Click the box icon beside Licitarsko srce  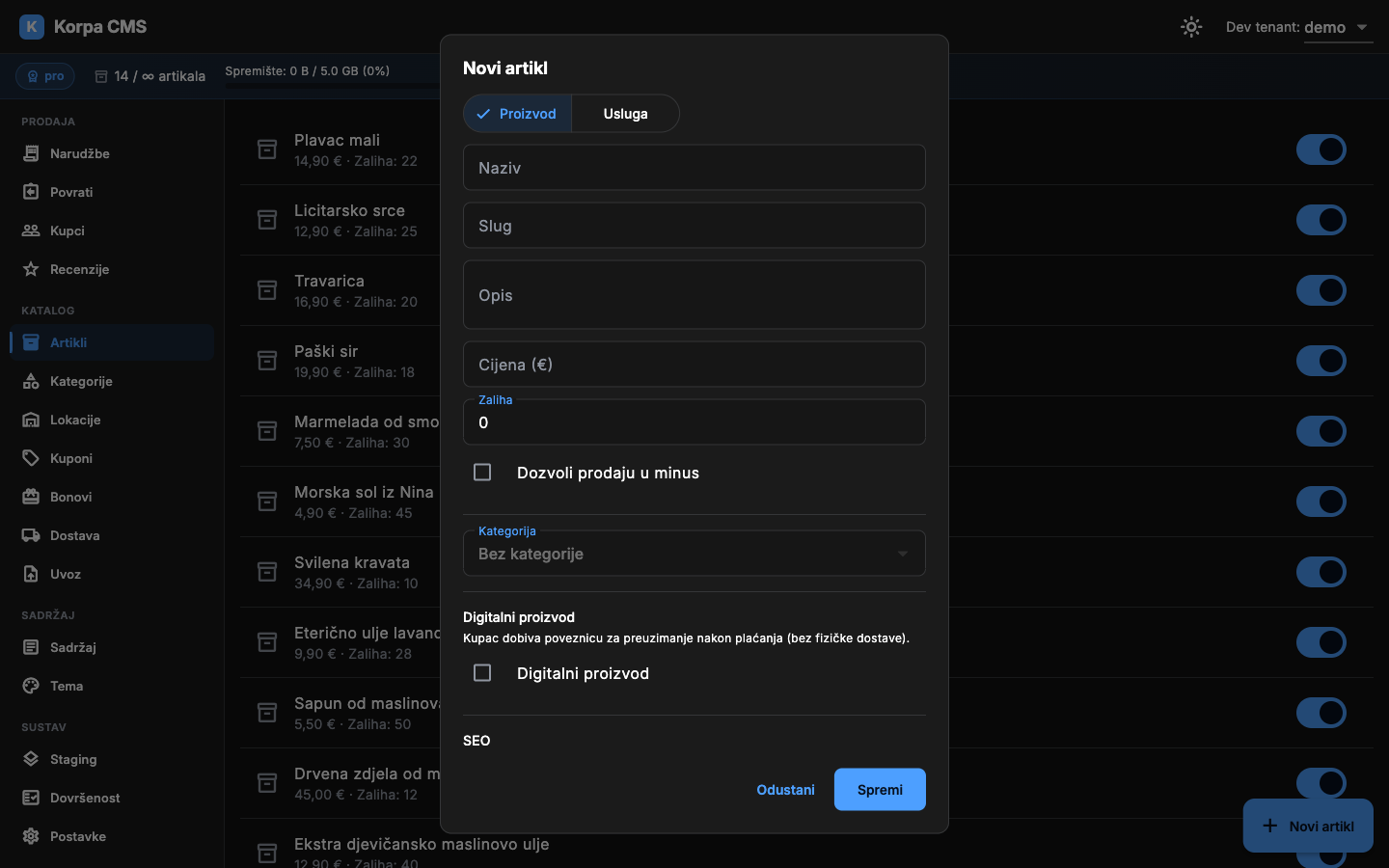(x=267, y=220)
